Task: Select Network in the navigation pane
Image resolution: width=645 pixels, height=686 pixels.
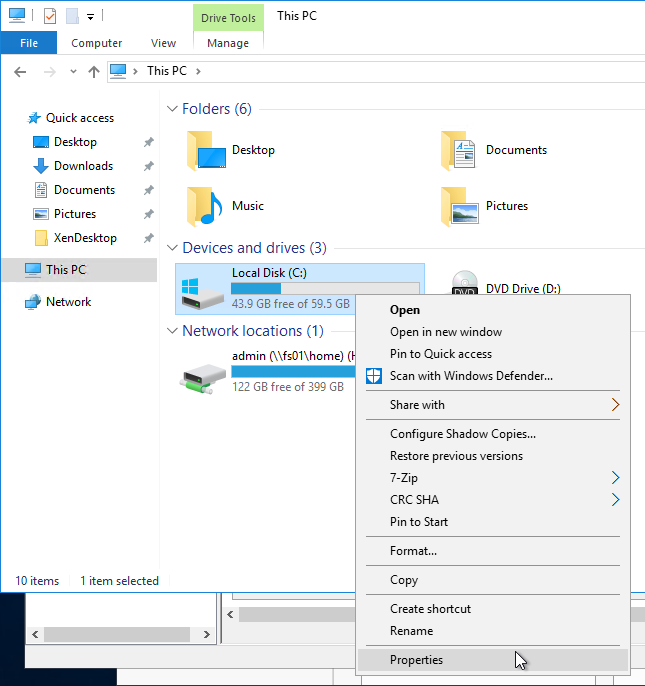Action: [x=69, y=302]
